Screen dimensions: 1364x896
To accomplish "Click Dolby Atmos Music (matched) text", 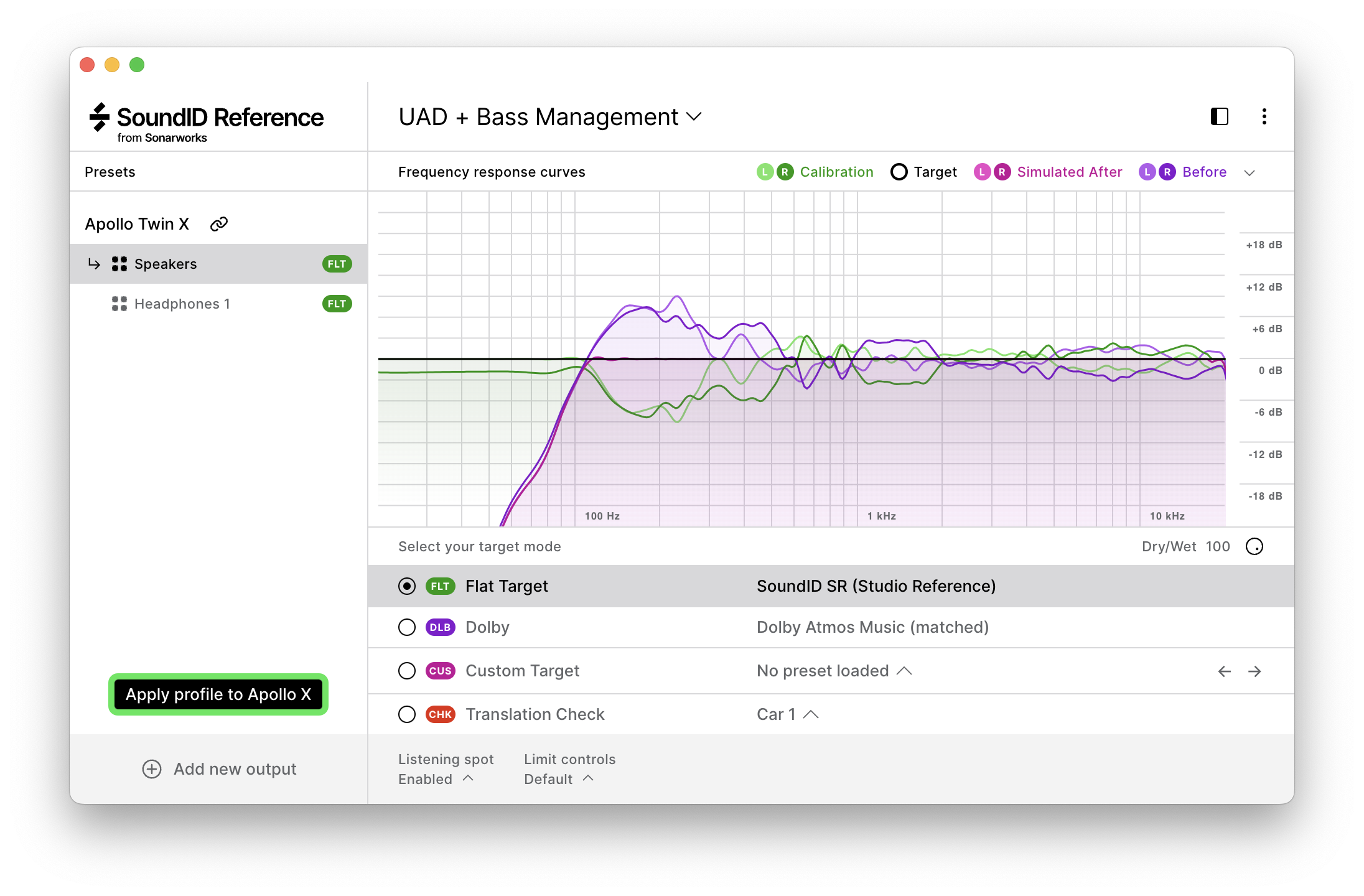I will (x=872, y=627).
